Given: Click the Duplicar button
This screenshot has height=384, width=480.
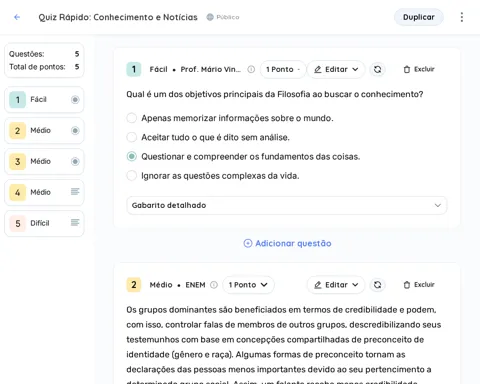Looking at the screenshot, I should [419, 17].
